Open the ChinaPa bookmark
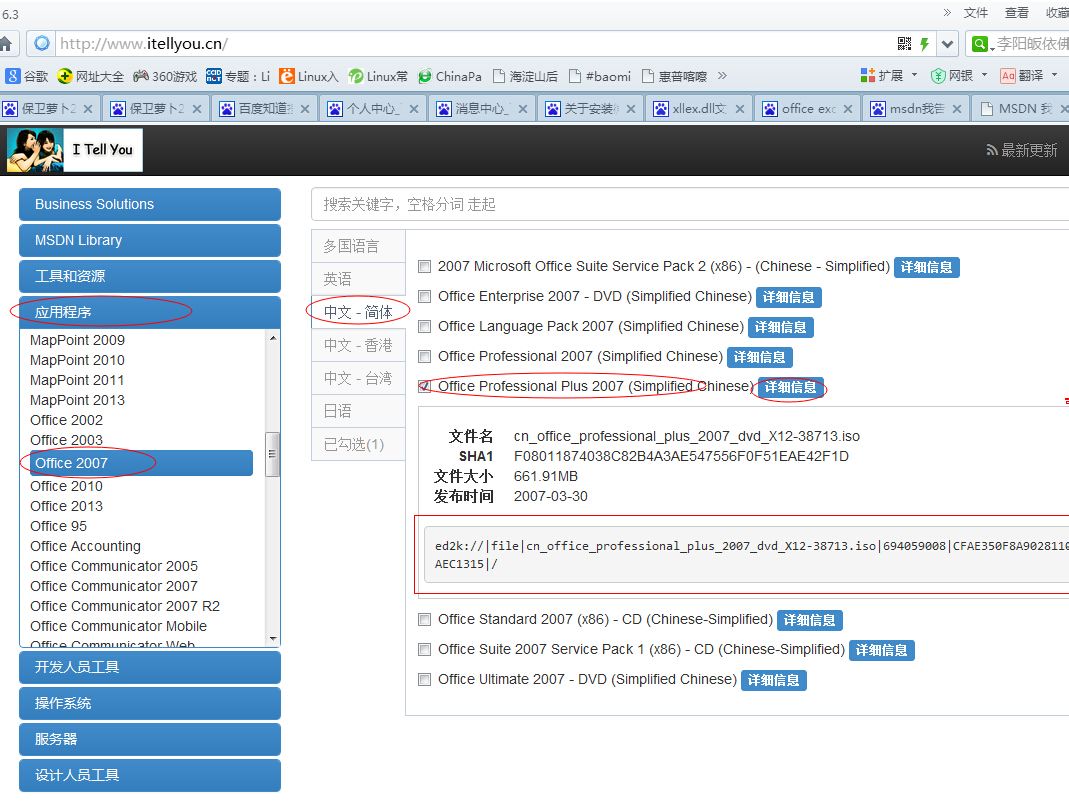 [450, 76]
